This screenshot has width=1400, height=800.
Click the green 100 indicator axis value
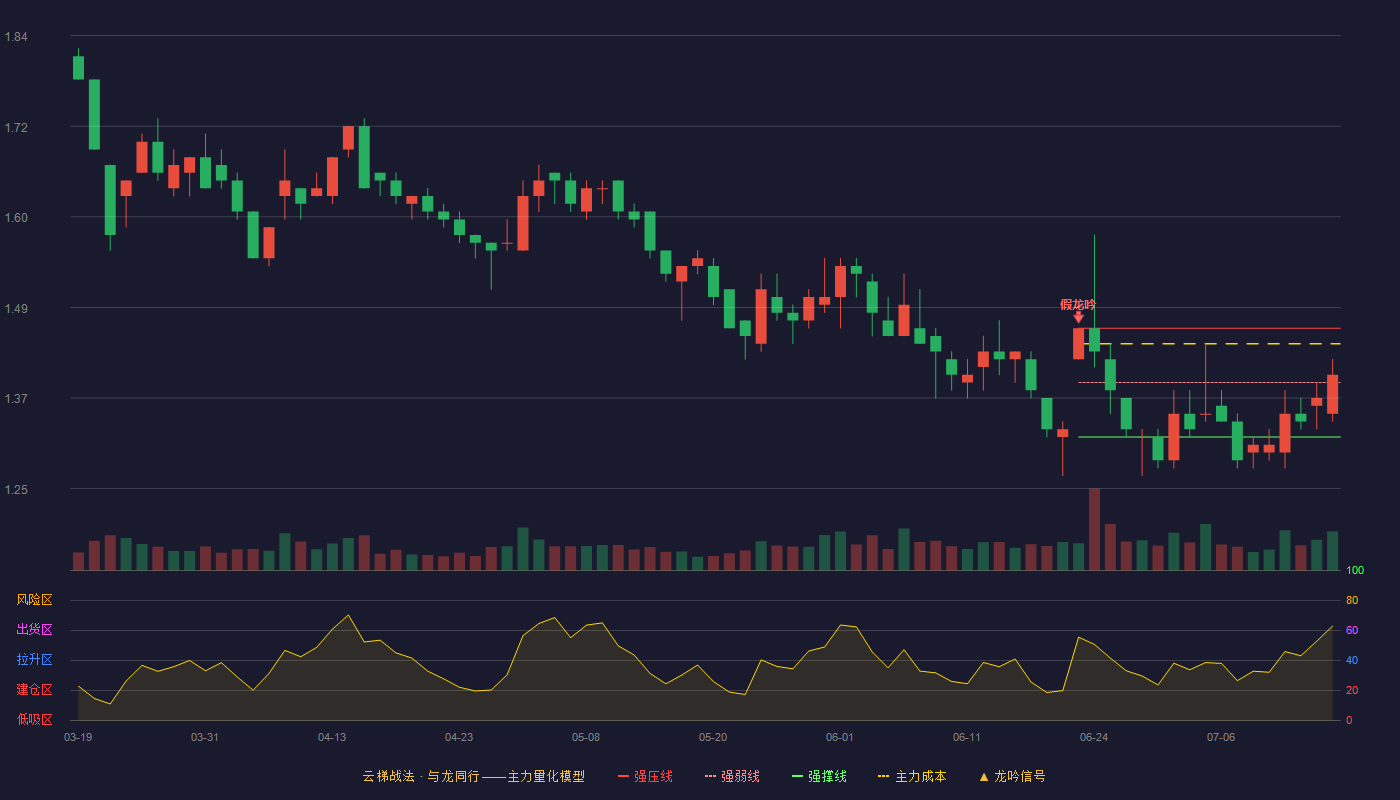(x=1355, y=571)
